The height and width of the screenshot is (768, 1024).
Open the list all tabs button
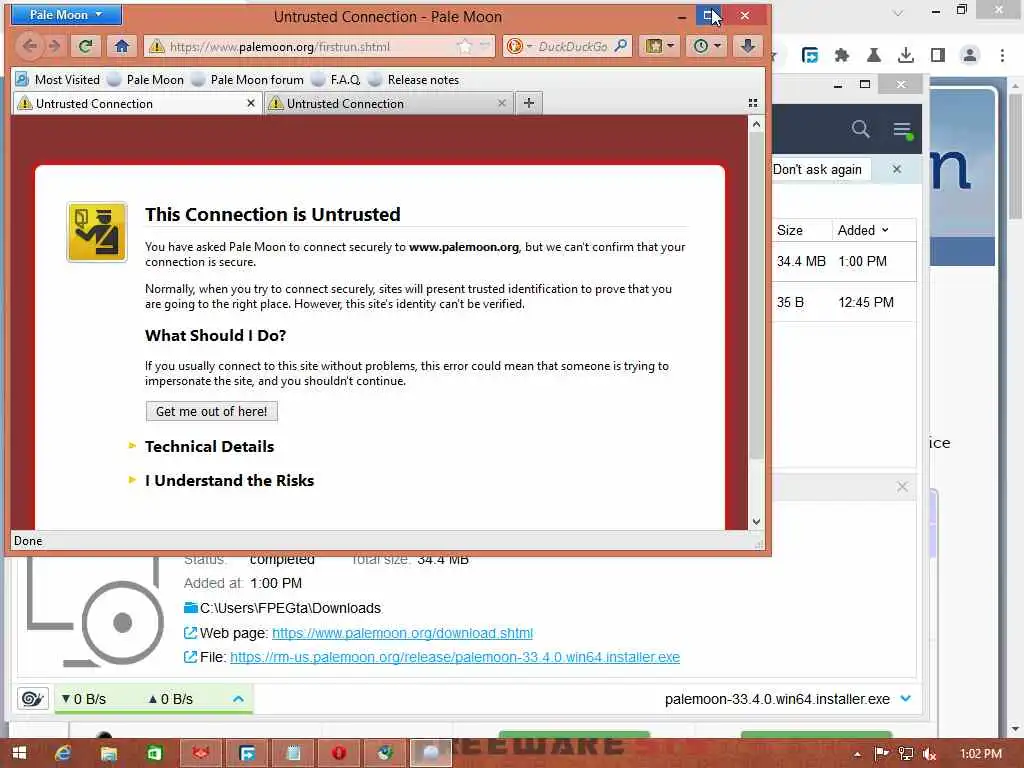(753, 103)
